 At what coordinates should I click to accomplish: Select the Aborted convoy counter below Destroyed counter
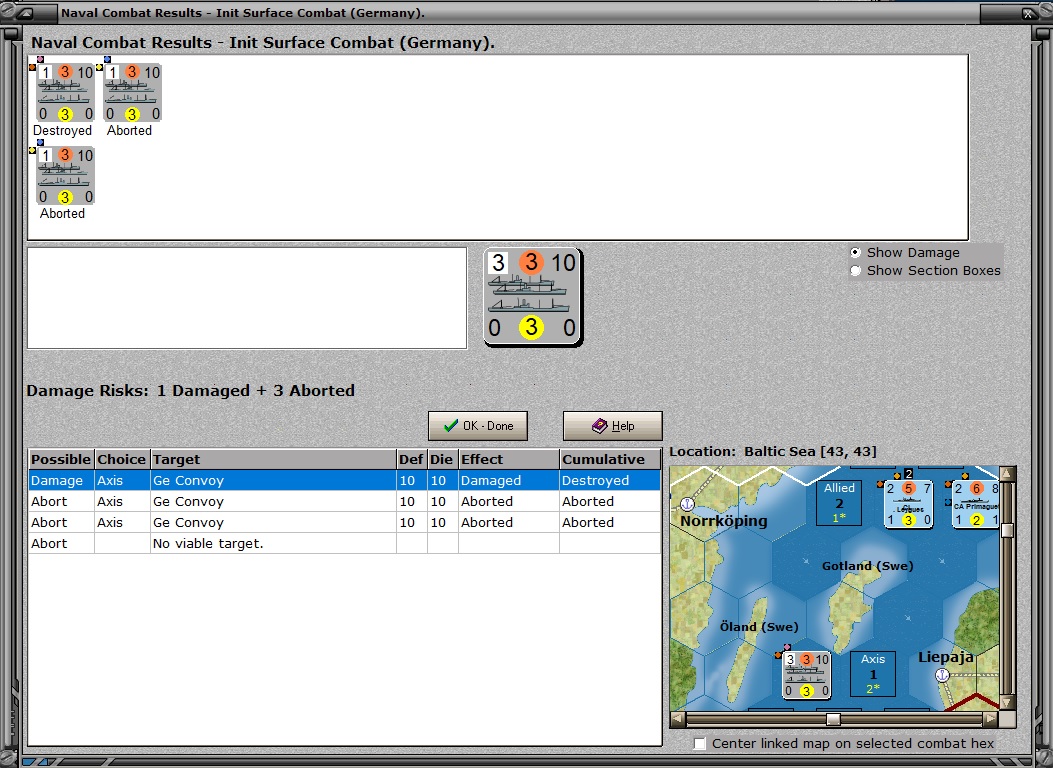point(65,175)
